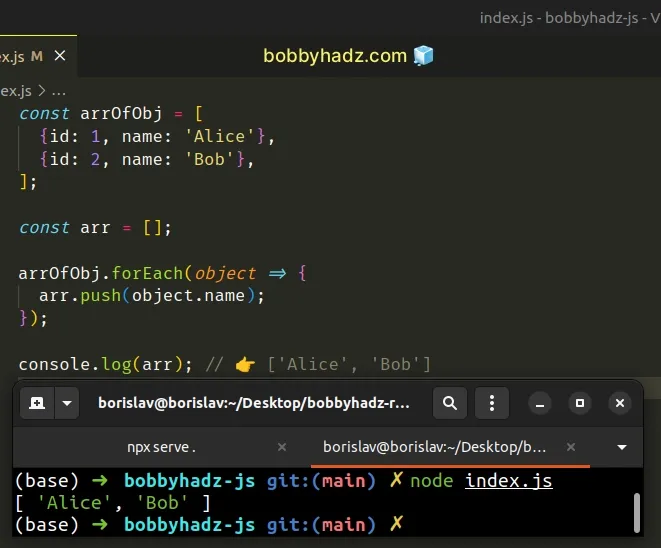Click the const arr = [] line

[95, 228]
